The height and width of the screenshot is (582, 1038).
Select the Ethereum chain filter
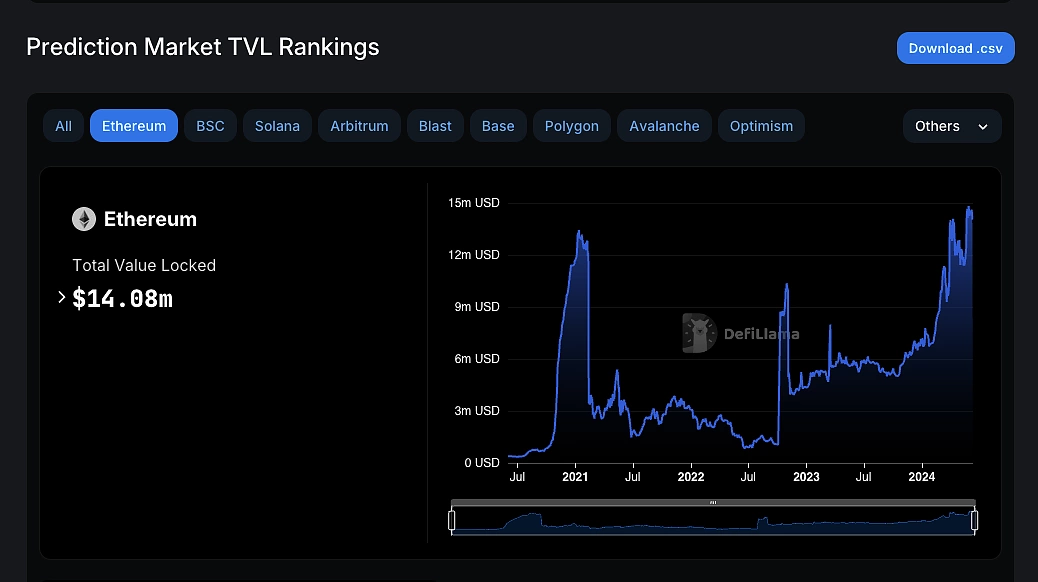[134, 126]
